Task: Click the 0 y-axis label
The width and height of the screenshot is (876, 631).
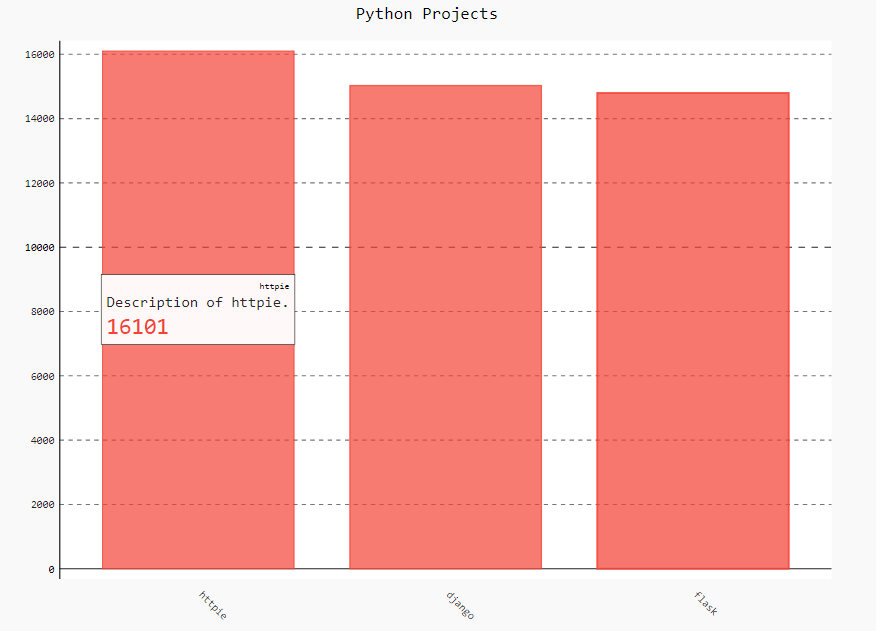Action: click(x=51, y=569)
